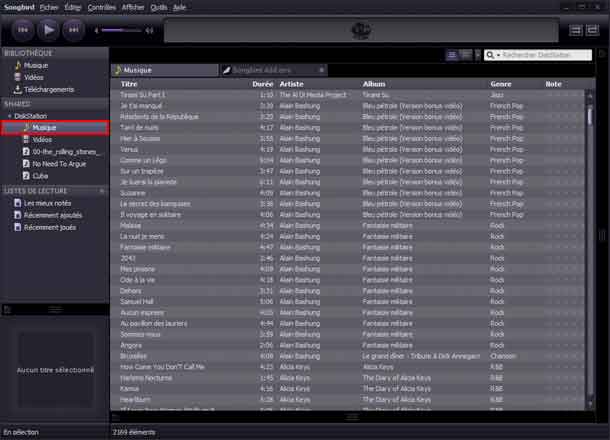Open the Outils menu
The image size is (610, 440).
coord(159,7)
